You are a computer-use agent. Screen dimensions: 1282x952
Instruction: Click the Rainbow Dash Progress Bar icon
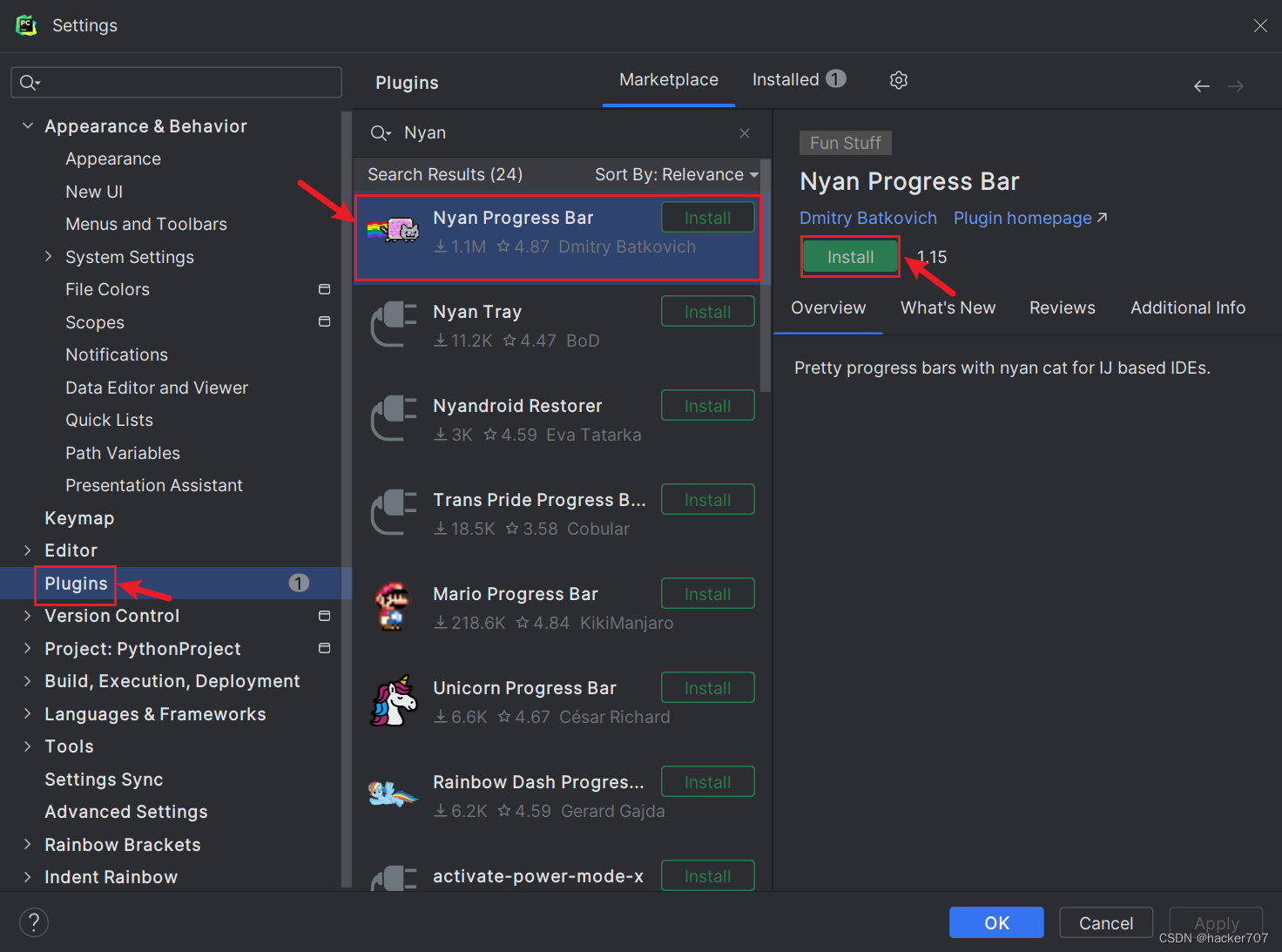[393, 793]
